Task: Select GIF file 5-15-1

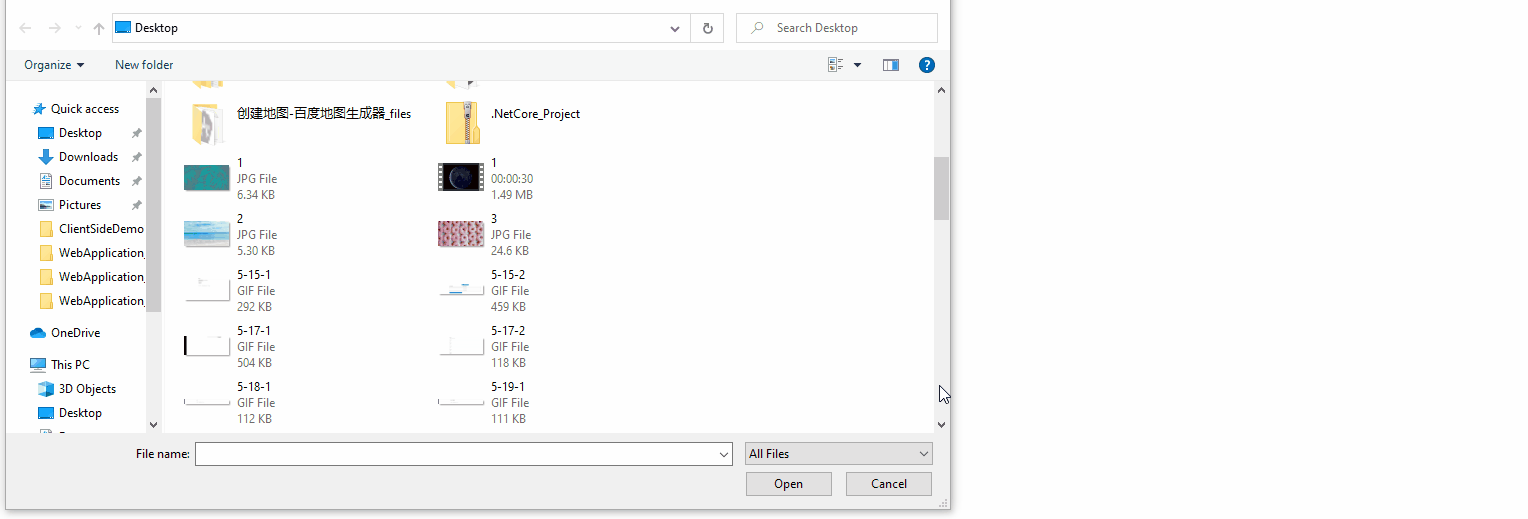Action: [x=229, y=290]
